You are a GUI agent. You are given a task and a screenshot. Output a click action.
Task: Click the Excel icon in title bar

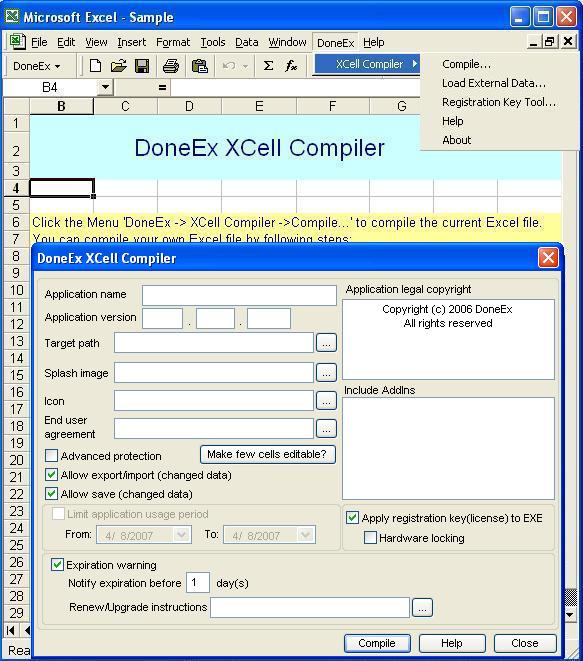click(x=12, y=16)
